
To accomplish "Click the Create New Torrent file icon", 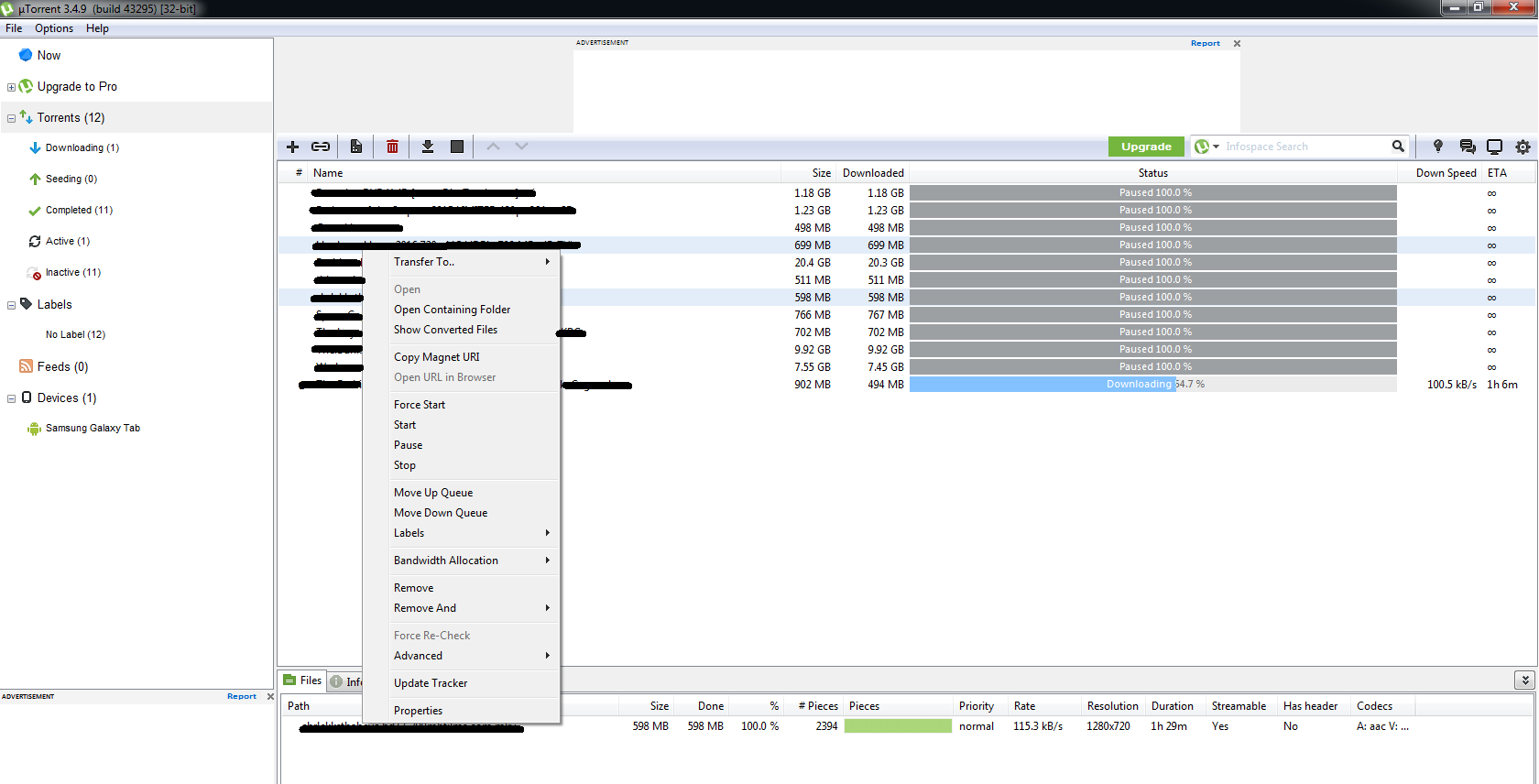I will click(x=356, y=147).
